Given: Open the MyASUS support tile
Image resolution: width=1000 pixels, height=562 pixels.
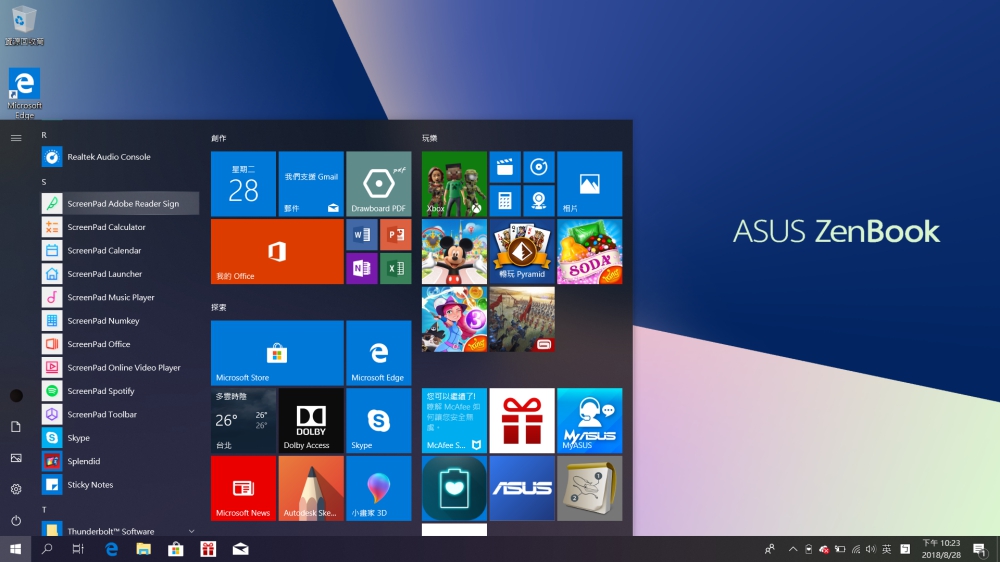Looking at the screenshot, I should pyautogui.click(x=589, y=421).
